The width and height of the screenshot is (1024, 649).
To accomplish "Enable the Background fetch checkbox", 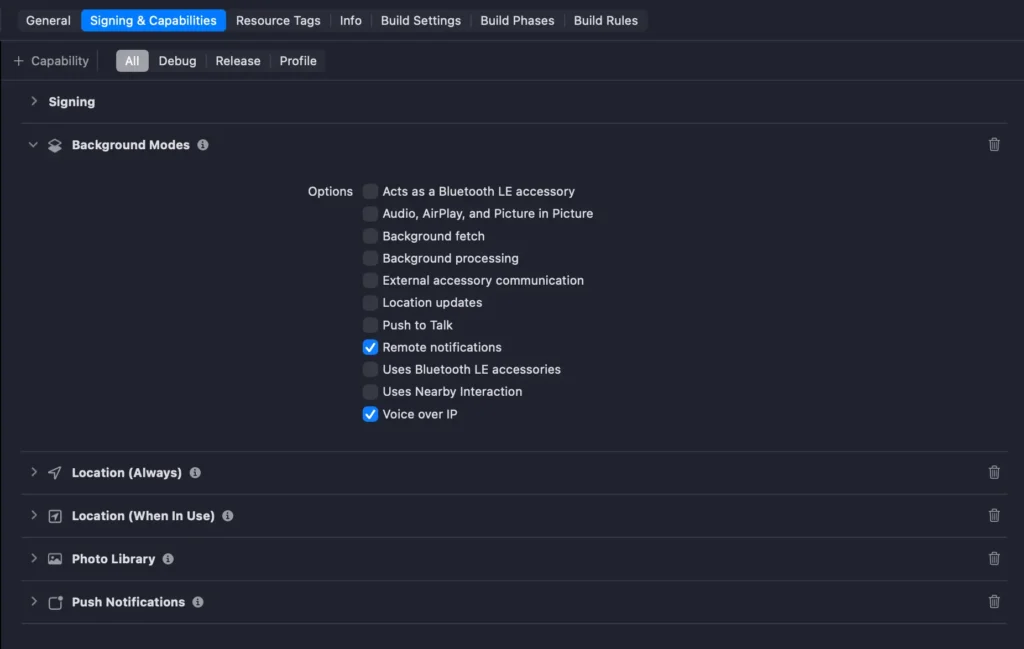I will (x=370, y=237).
